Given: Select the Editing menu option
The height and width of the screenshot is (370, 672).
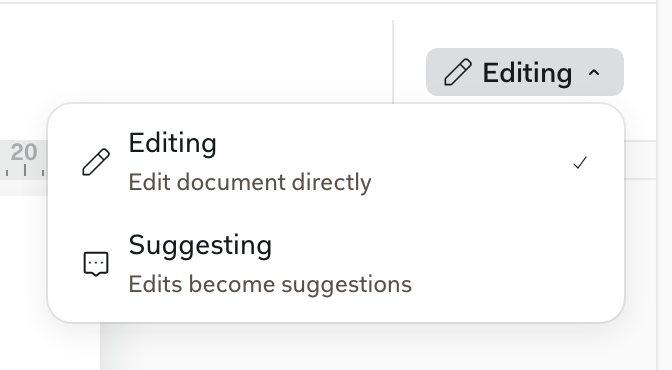Looking at the screenshot, I should point(336,162).
